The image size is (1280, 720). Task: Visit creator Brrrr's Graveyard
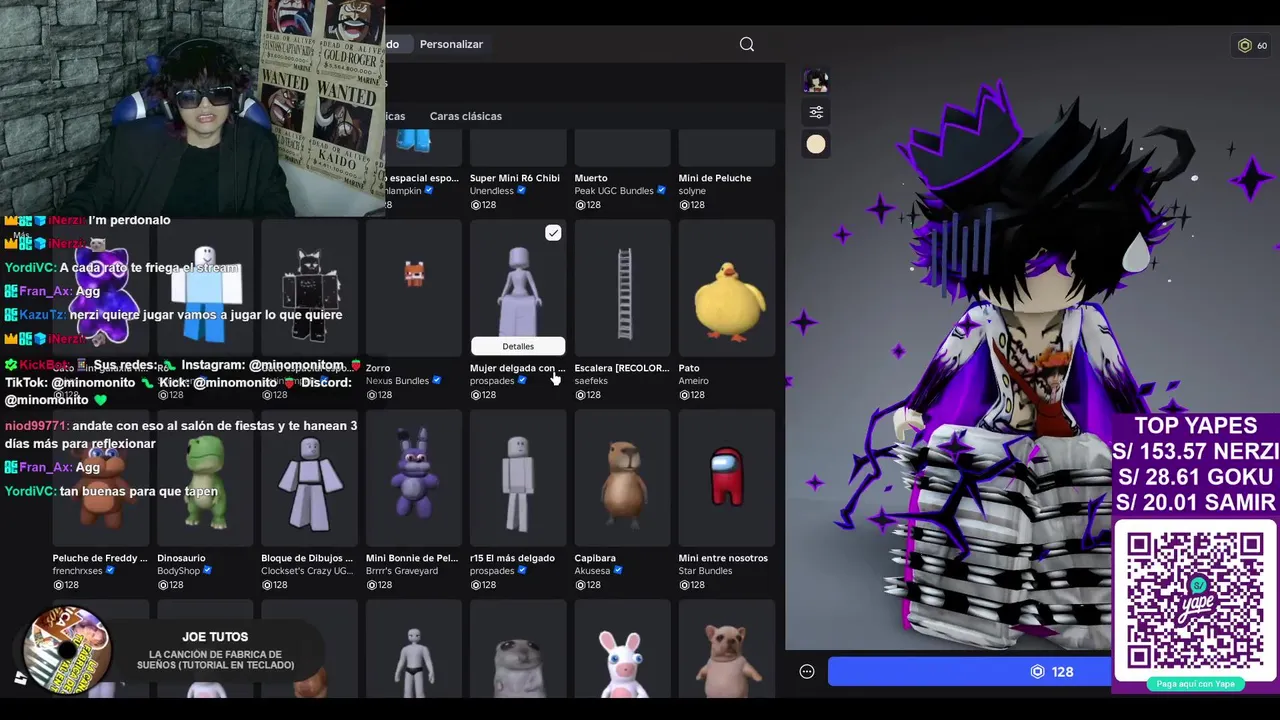point(402,571)
